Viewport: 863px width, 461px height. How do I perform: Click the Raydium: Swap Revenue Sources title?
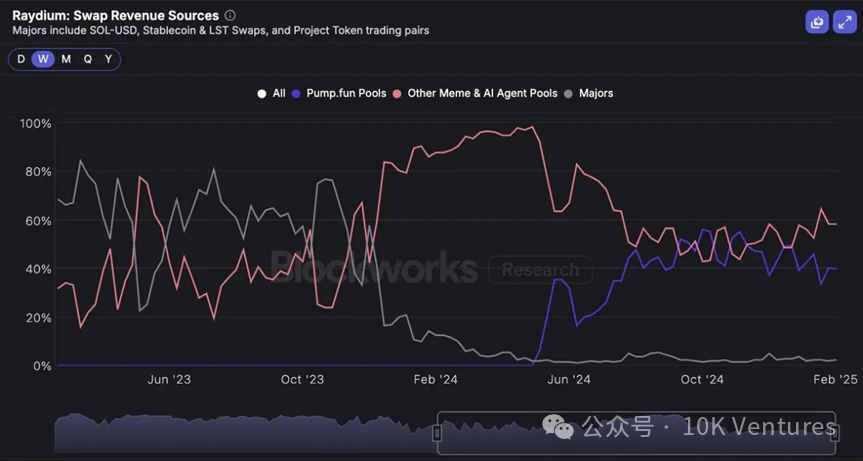pos(115,16)
